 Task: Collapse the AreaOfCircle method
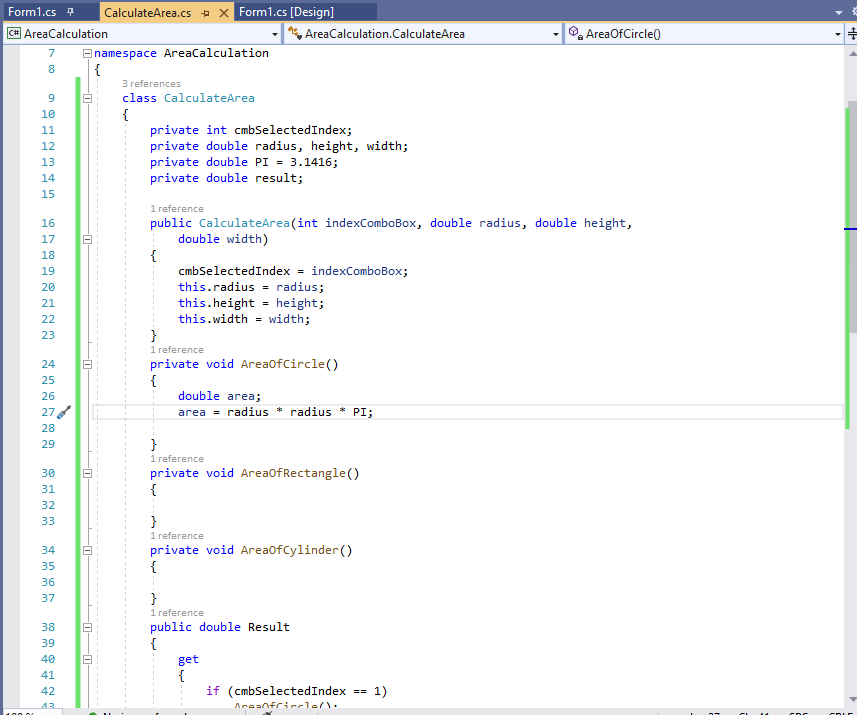[x=87, y=365]
